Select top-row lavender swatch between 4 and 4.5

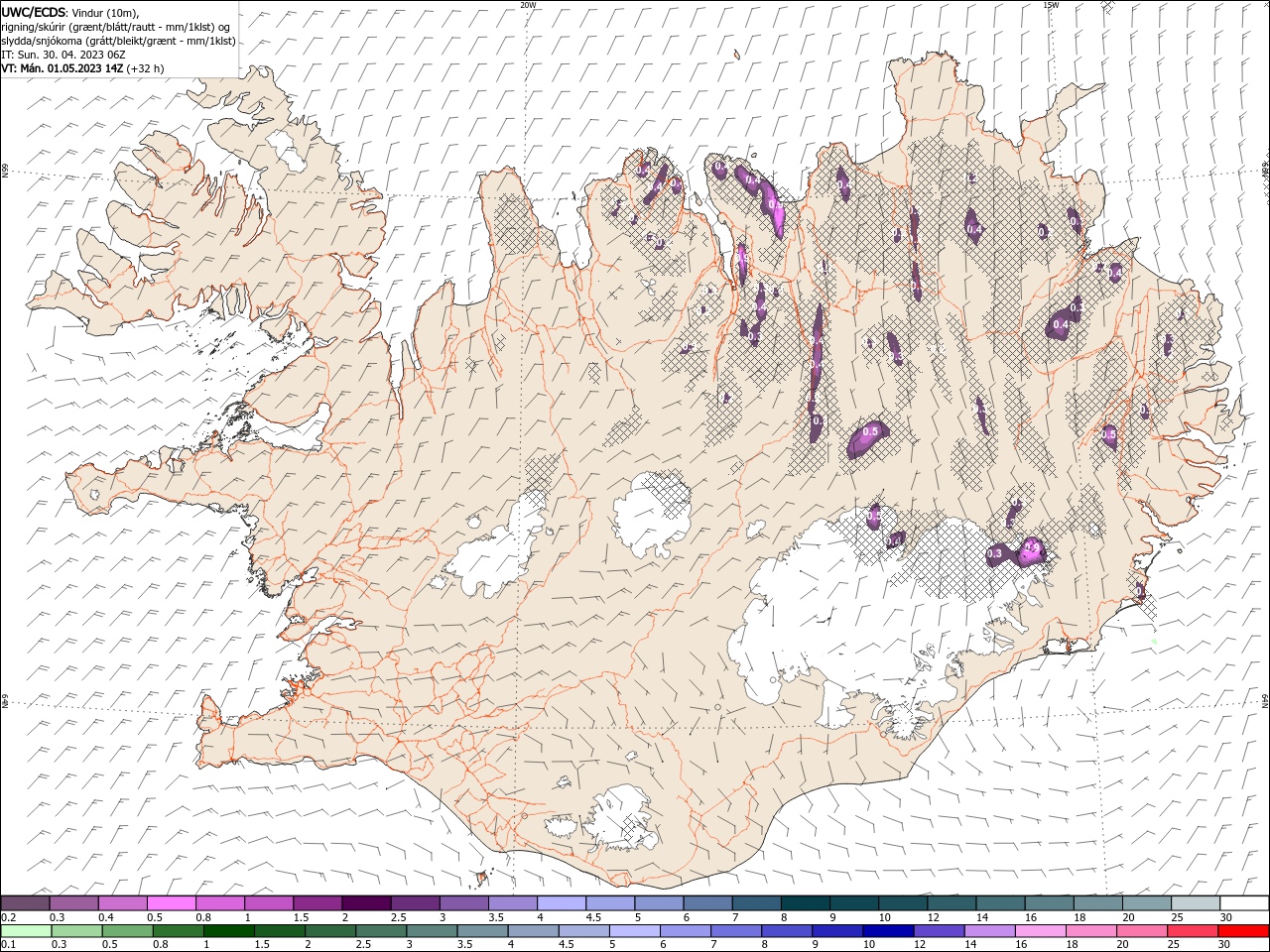click(x=560, y=903)
